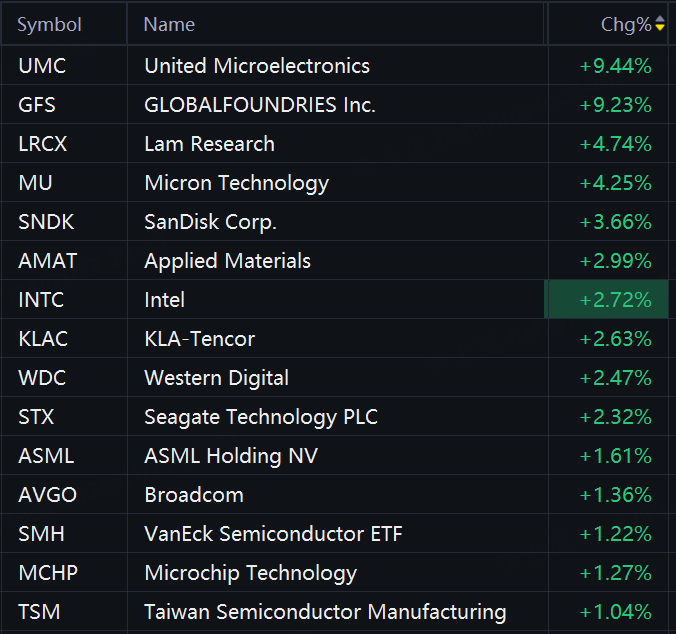
Task: Click the +9.44% change value for UMC
Action: (x=615, y=66)
